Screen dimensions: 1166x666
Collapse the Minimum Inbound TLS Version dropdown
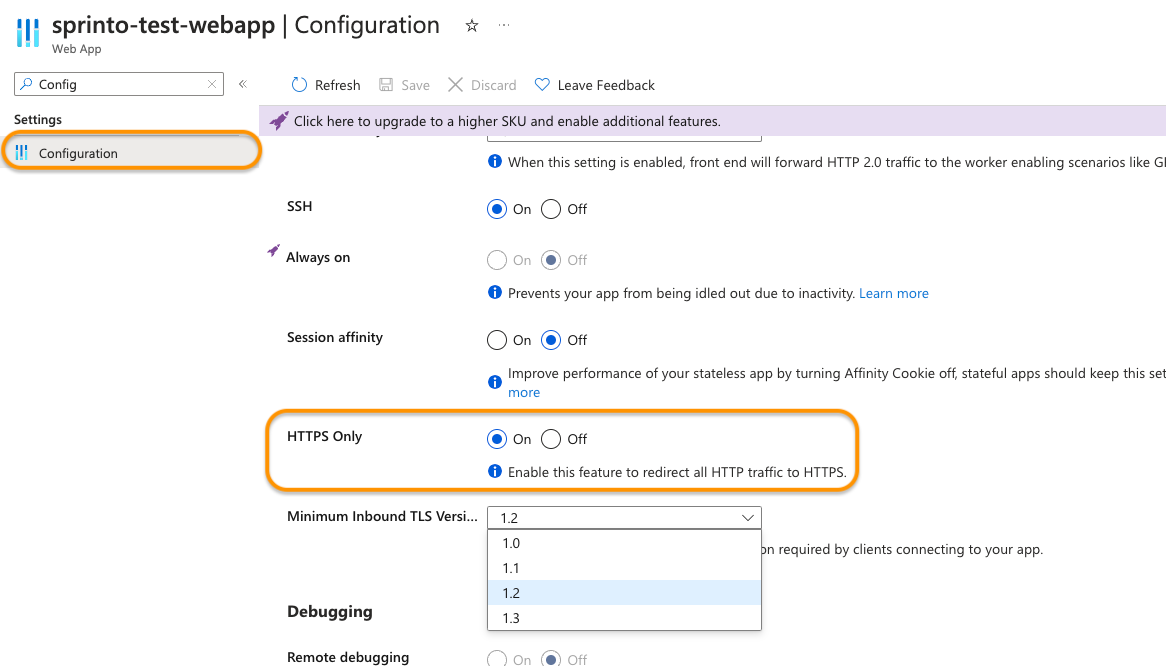625,517
